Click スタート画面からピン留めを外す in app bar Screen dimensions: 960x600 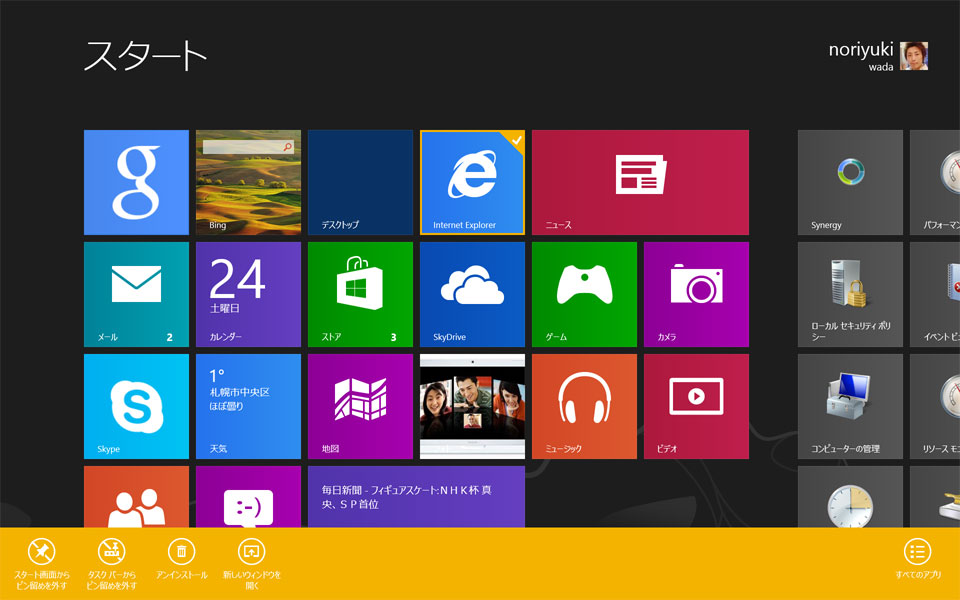(42, 564)
